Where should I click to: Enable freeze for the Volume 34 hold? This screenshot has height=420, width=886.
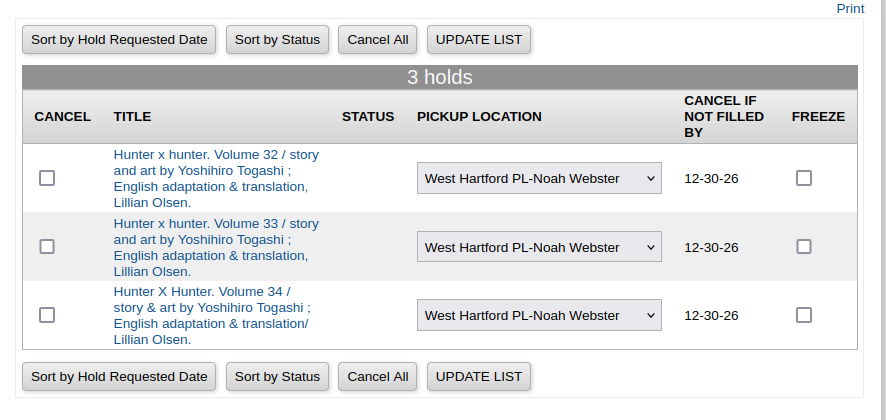coord(804,315)
